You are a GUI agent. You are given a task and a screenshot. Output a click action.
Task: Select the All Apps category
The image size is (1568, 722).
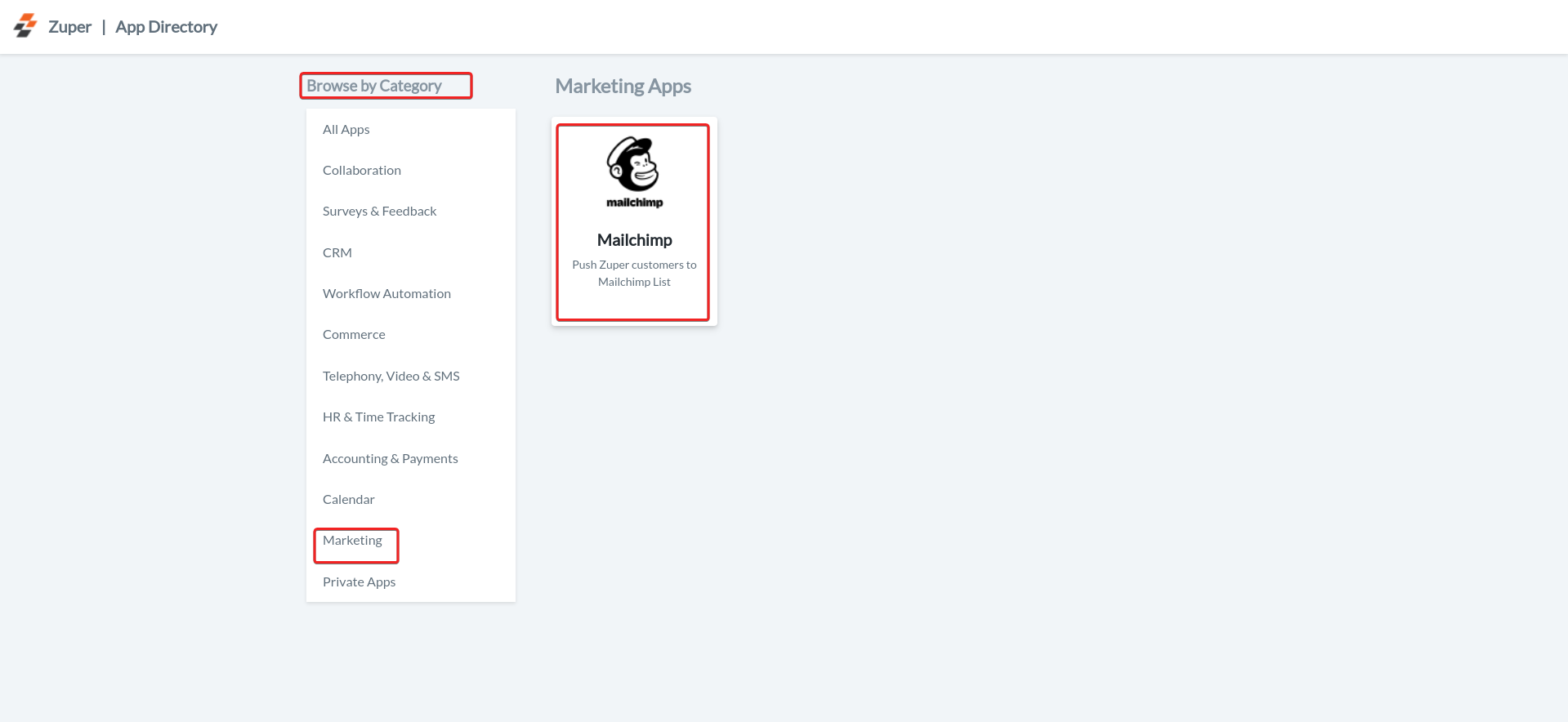[x=346, y=130]
